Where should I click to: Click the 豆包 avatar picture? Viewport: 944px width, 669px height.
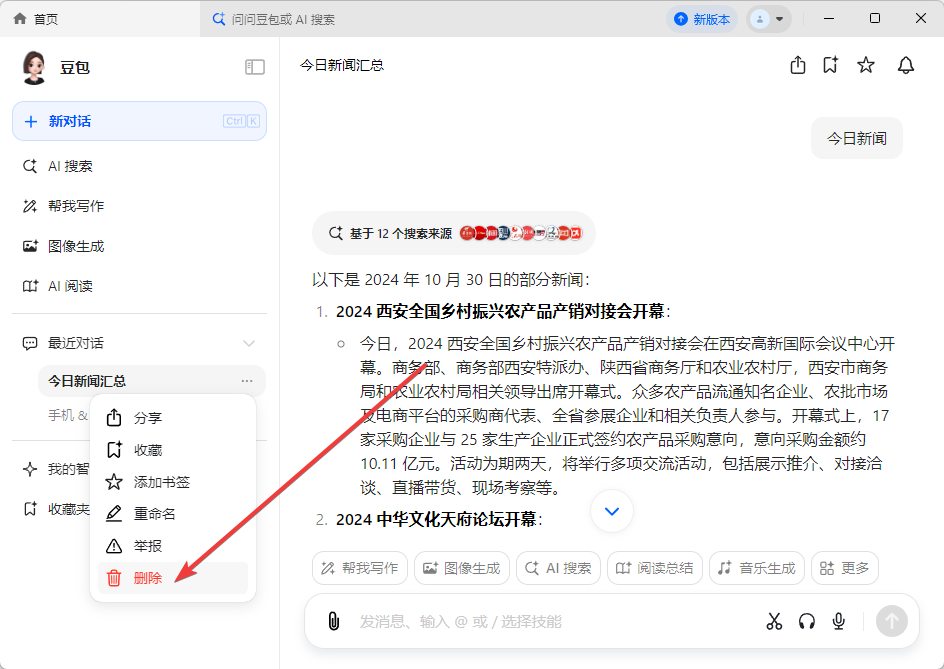[34, 67]
